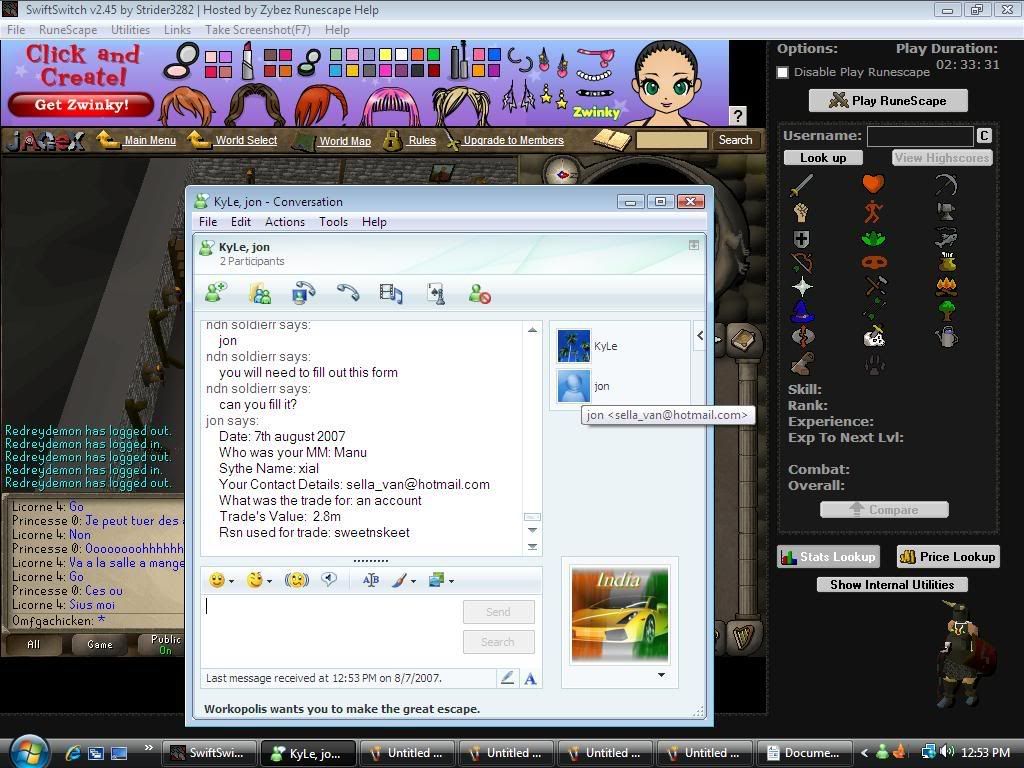Click the voice clip icon

coord(329,579)
